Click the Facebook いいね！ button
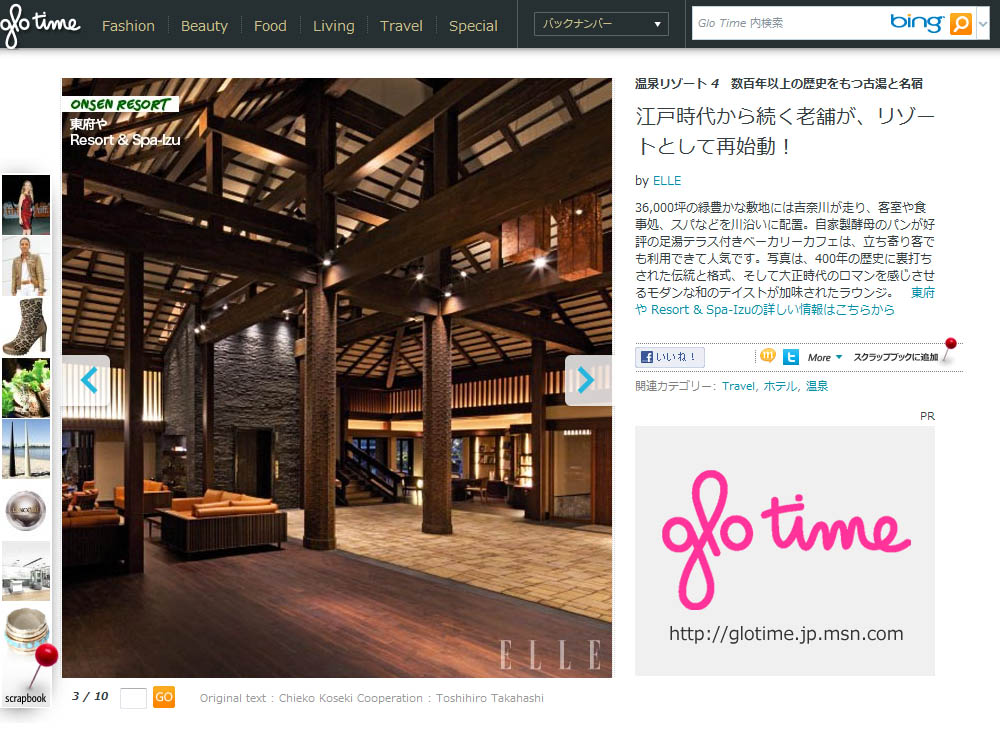 tap(670, 357)
